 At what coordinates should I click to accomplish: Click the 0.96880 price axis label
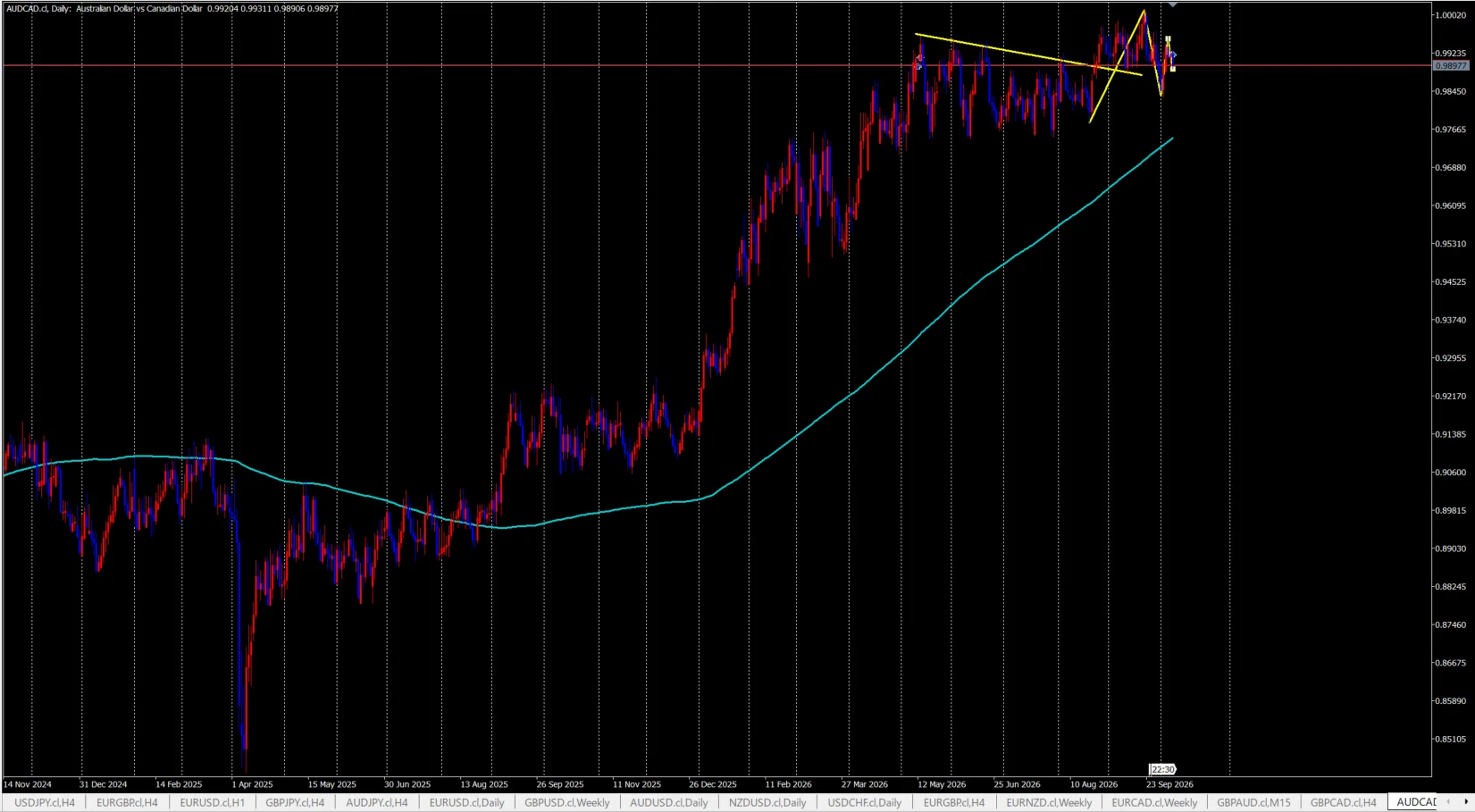(x=1450, y=168)
